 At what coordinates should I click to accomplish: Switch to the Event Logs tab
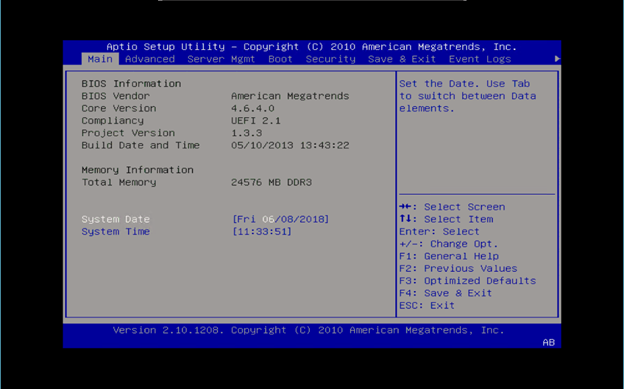[480, 59]
